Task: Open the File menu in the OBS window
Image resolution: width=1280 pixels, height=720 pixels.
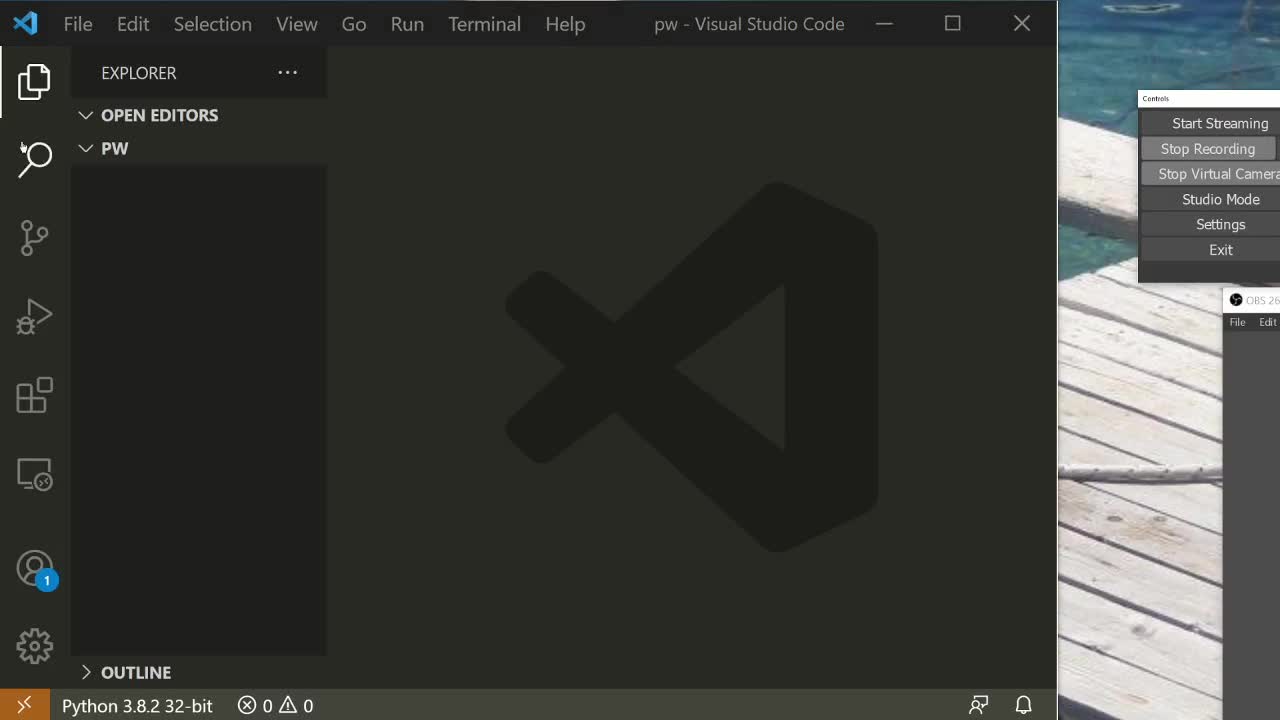Action: [x=1237, y=322]
